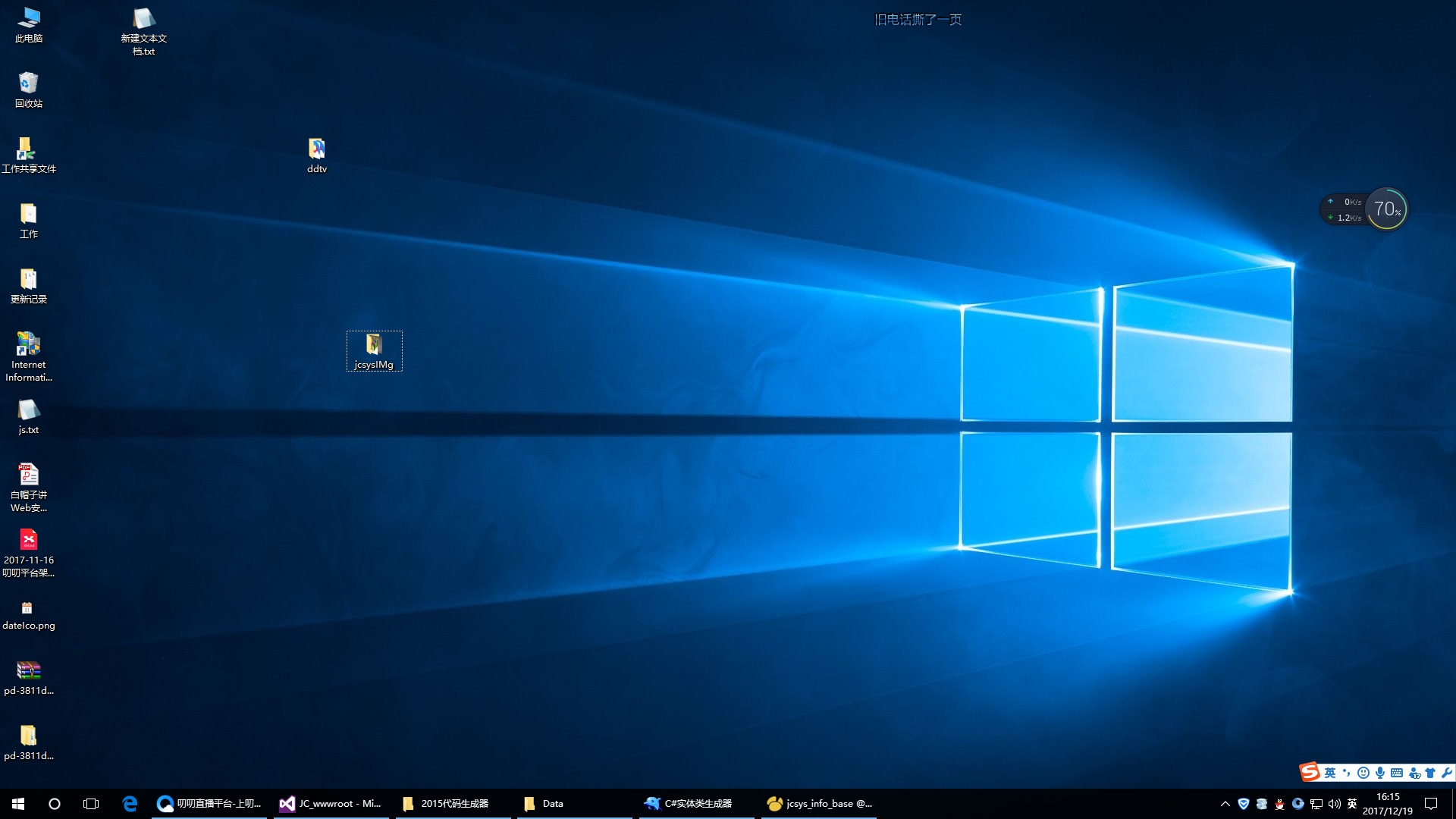Select the 新建文本文档.txt file icon

144,31
